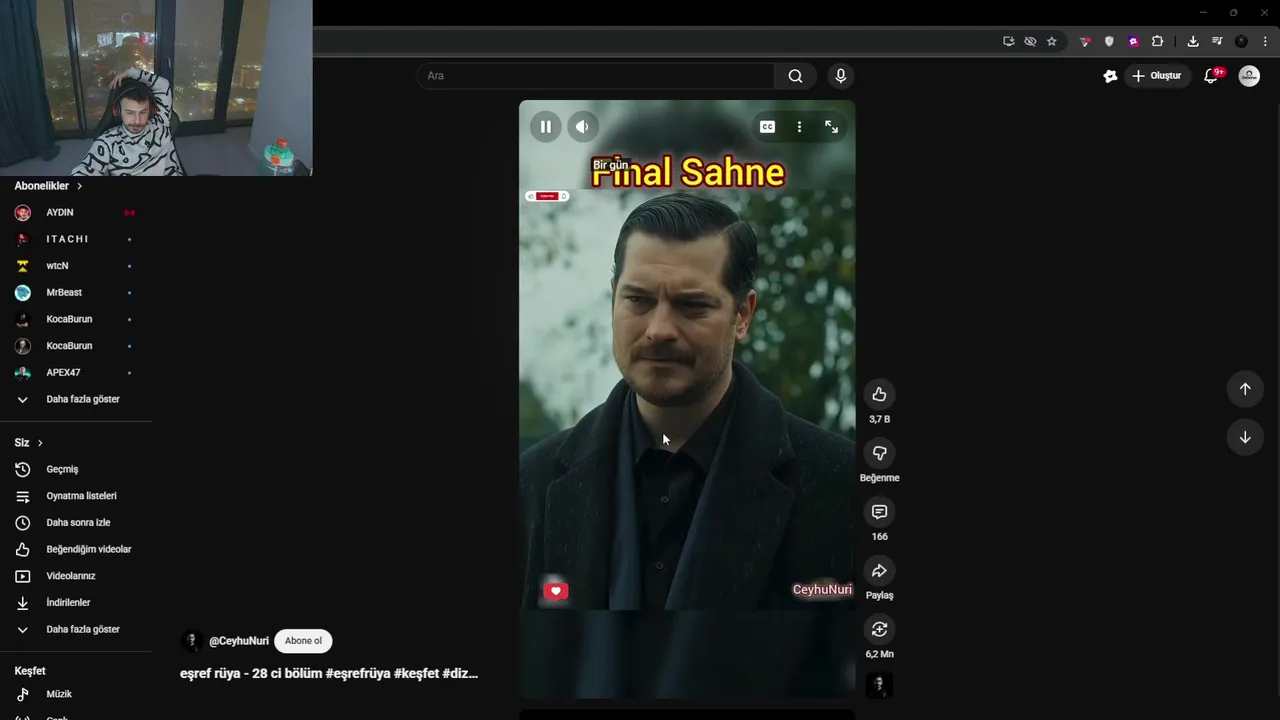Open the browser profile avatar
The height and width of the screenshot is (720, 1280).
1241,41
